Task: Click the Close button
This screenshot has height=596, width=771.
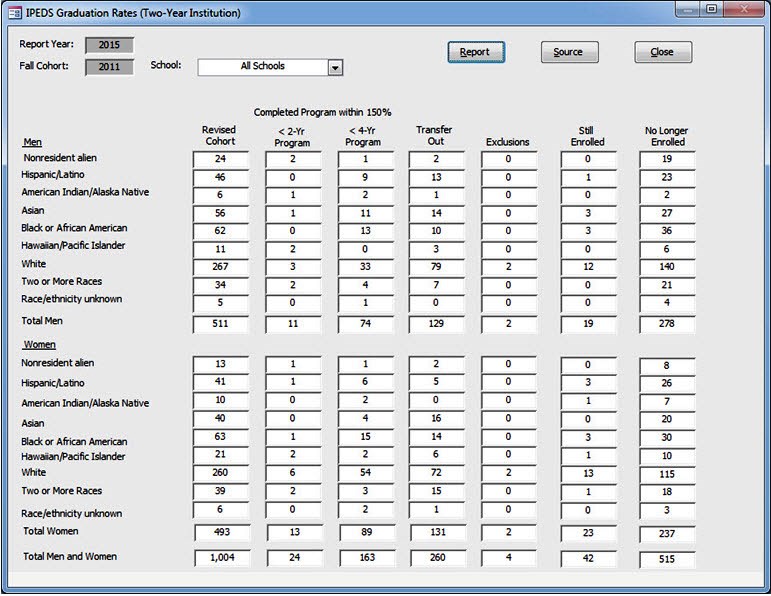Action: 663,52
